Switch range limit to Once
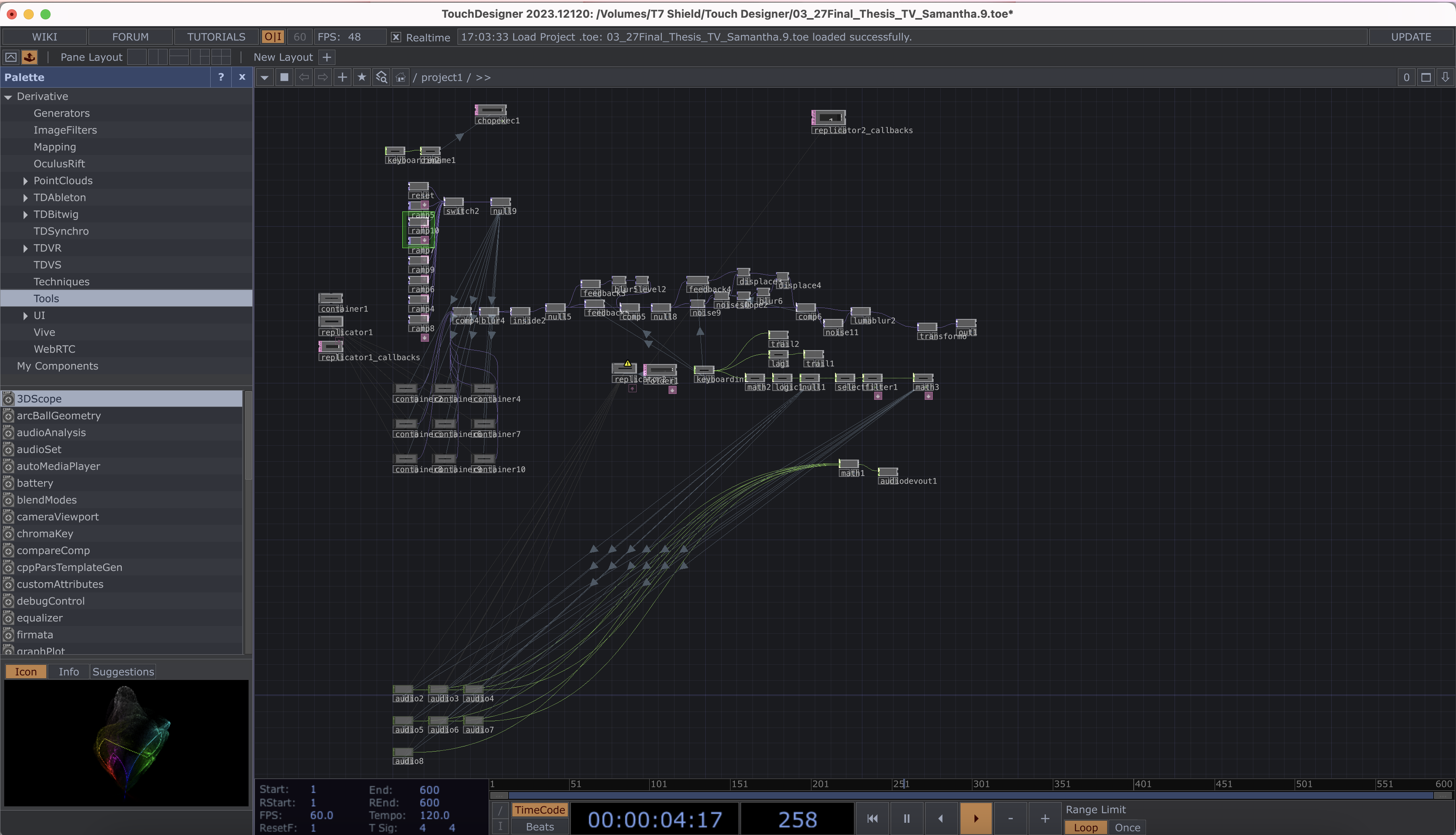 click(1127, 827)
